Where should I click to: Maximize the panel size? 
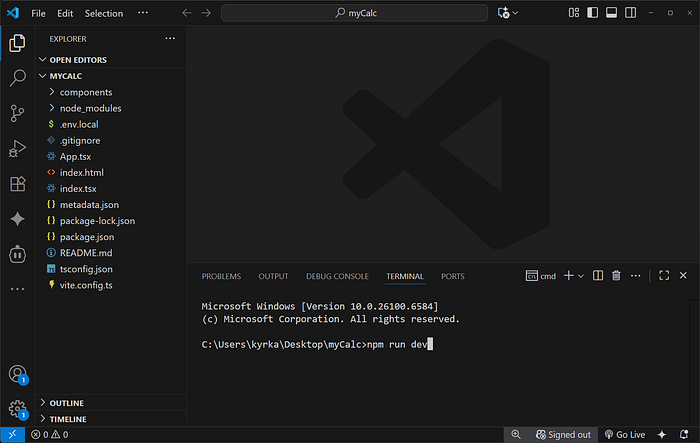click(x=664, y=276)
